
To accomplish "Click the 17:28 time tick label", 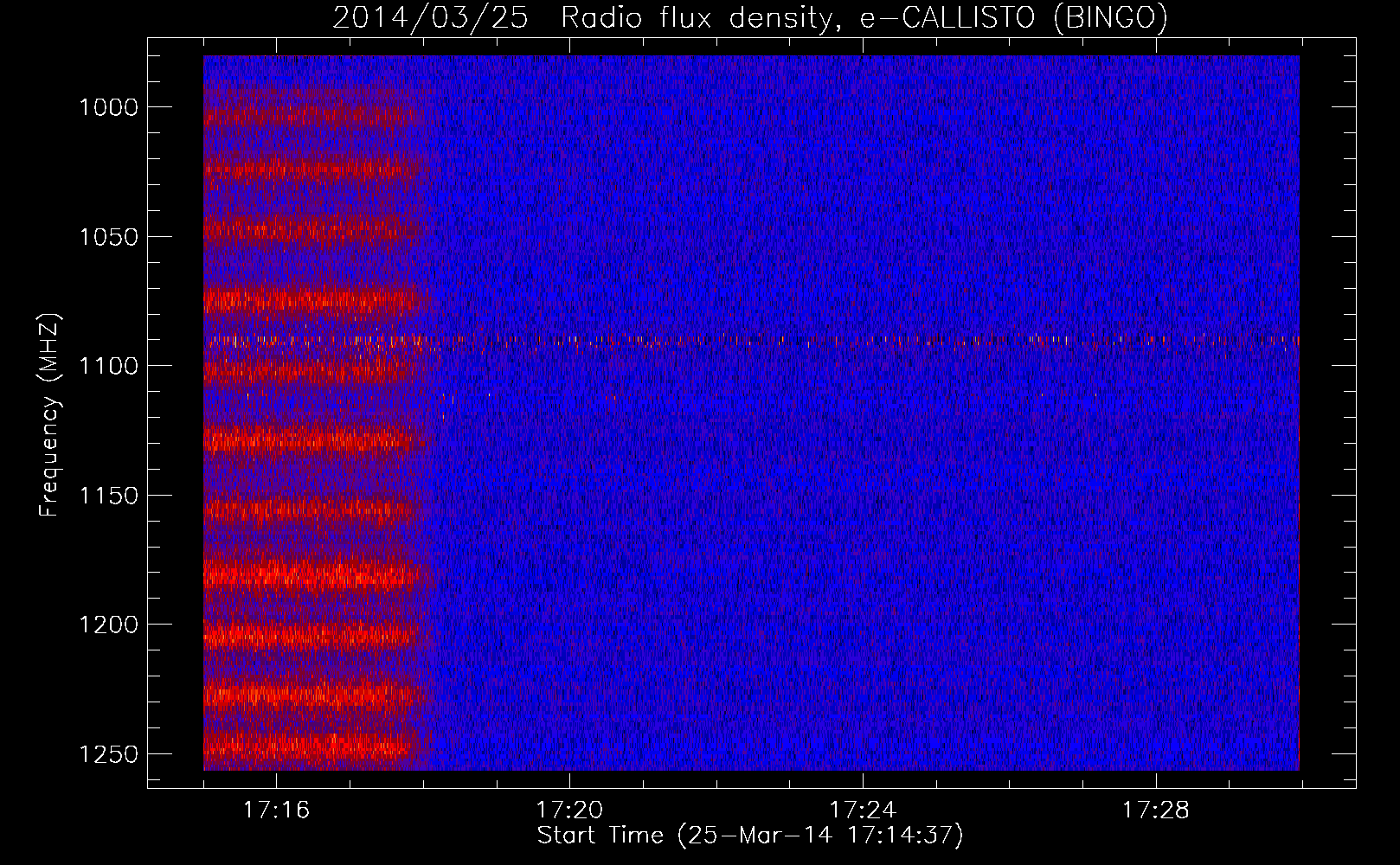I will [x=1156, y=811].
